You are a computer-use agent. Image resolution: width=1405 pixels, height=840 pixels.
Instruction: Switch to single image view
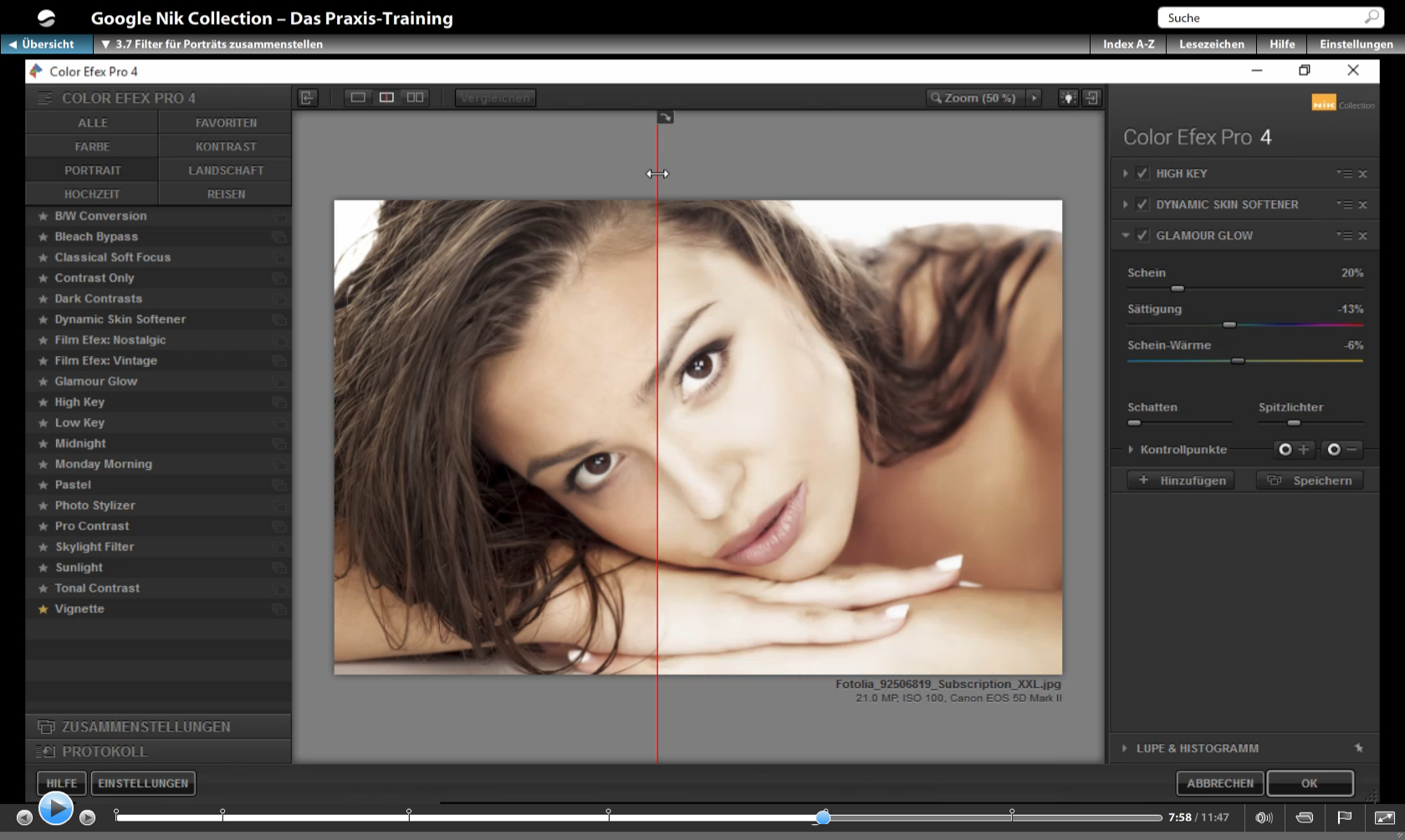coord(358,98)
